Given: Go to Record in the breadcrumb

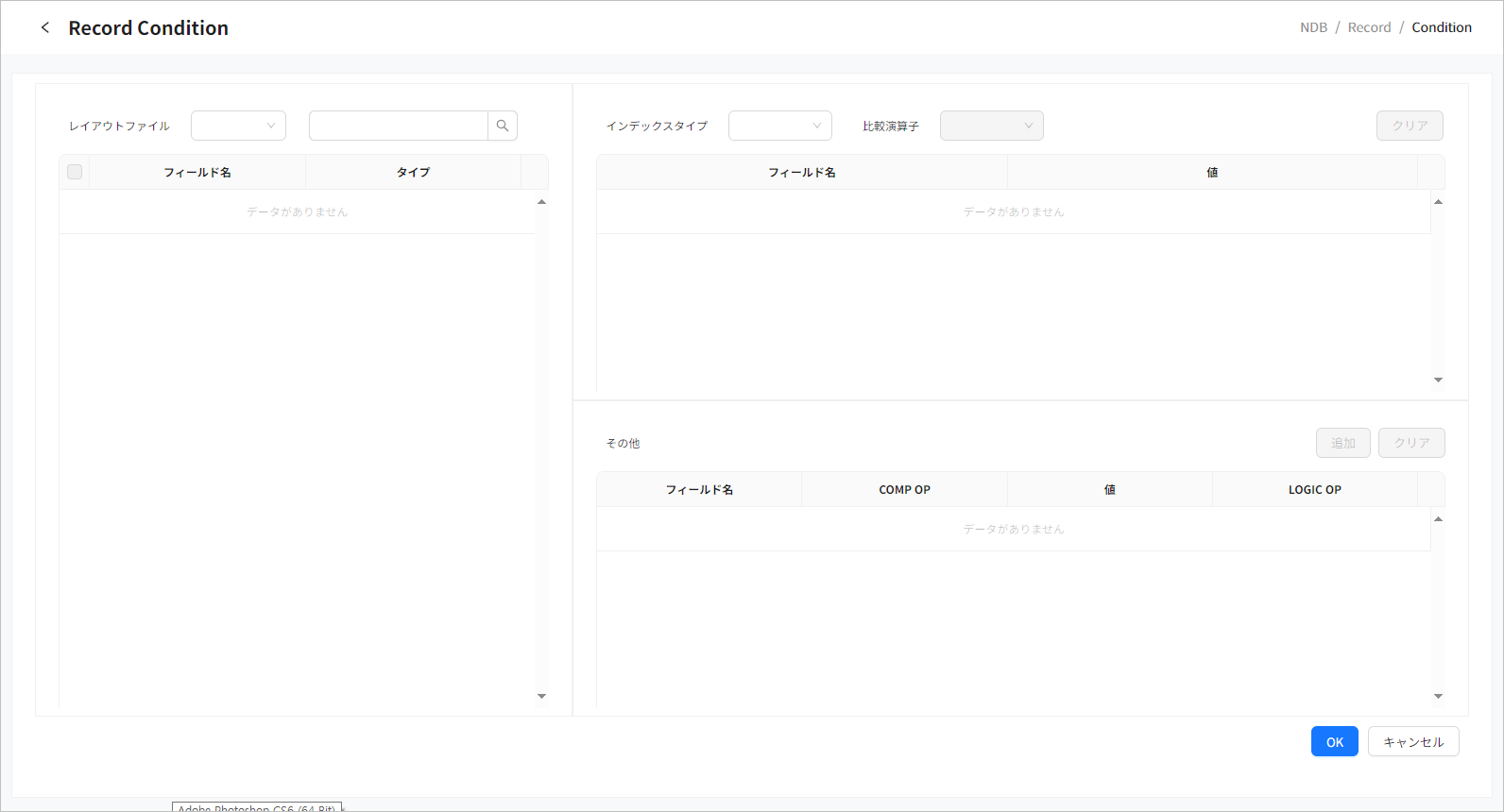Looking at the screenshot, I should point(1369,27).
